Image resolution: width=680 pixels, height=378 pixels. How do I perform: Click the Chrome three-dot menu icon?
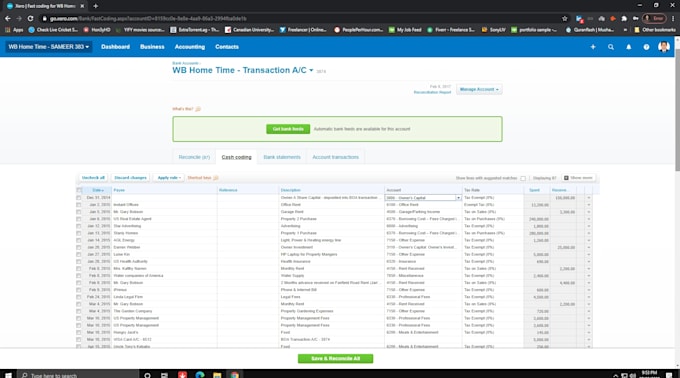673,19
